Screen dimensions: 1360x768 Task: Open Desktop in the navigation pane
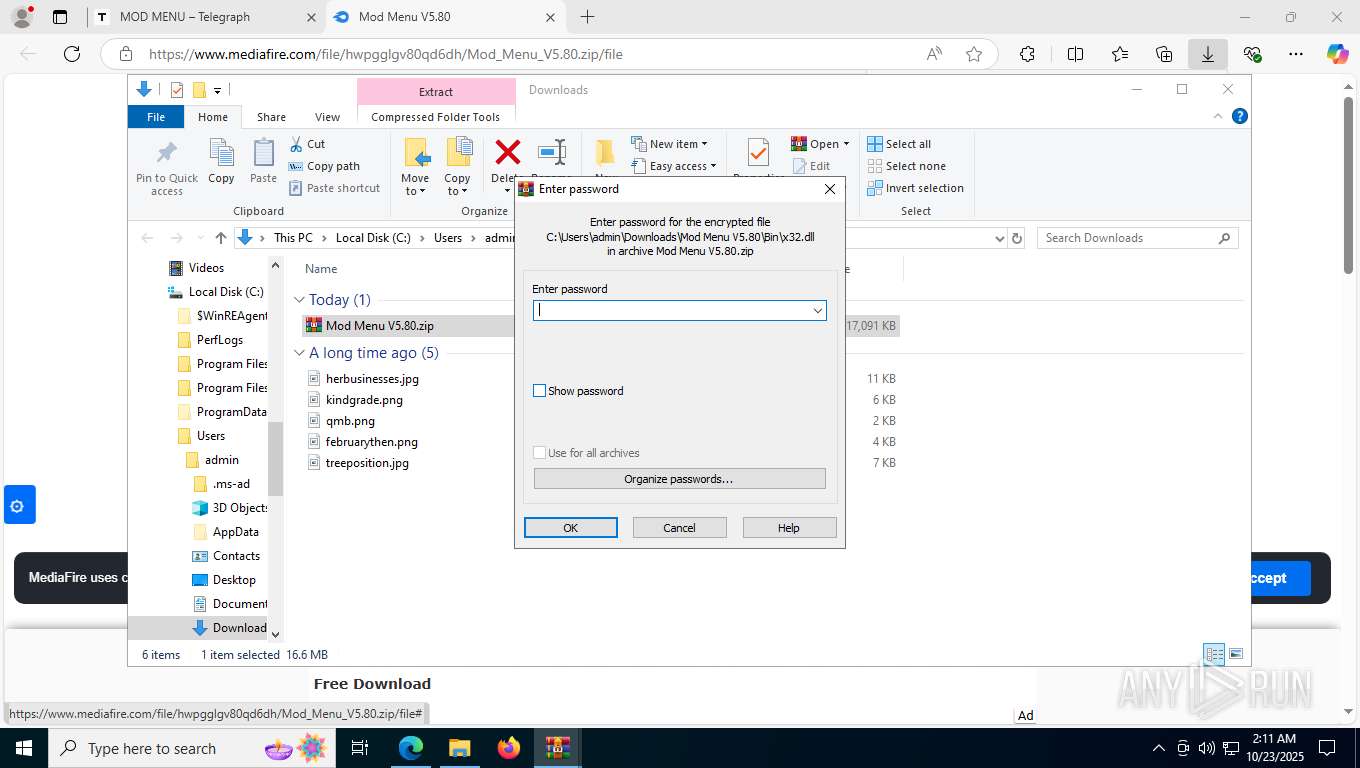(x=234, y=580)
